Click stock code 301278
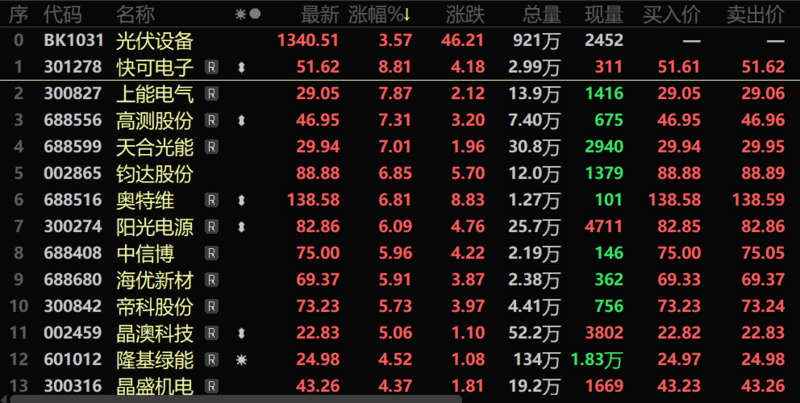800x403 pixels. coord(73,67)
